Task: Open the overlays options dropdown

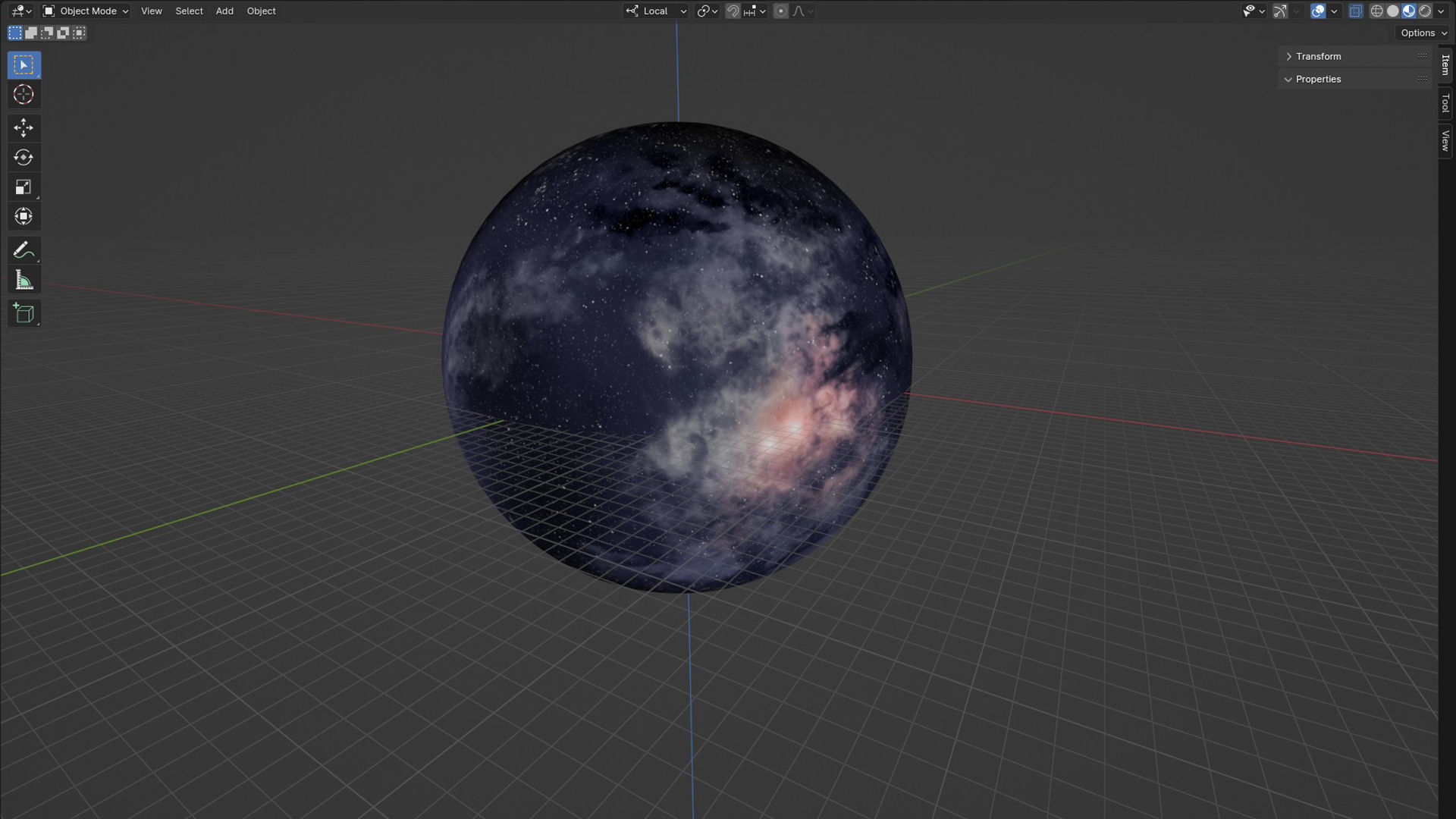Action: click(x=1334, y=11)
